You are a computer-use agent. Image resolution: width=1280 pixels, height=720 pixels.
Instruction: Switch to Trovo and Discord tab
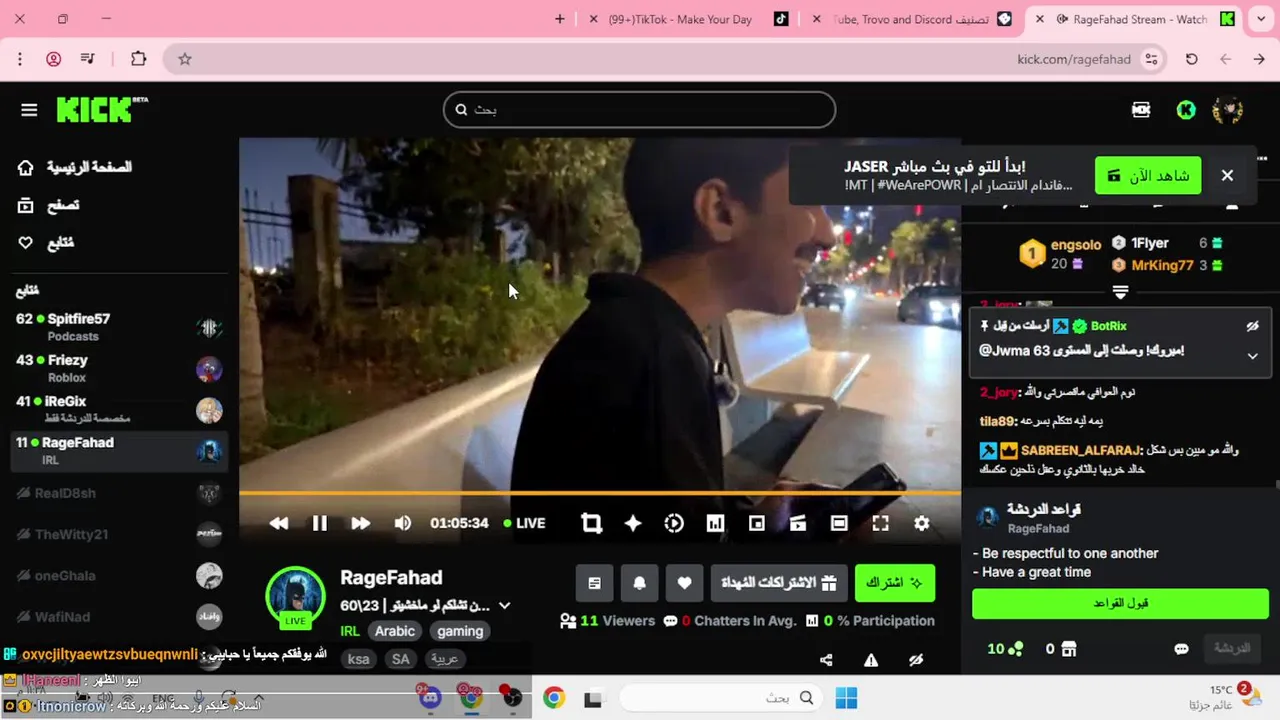tap(912, 19)
